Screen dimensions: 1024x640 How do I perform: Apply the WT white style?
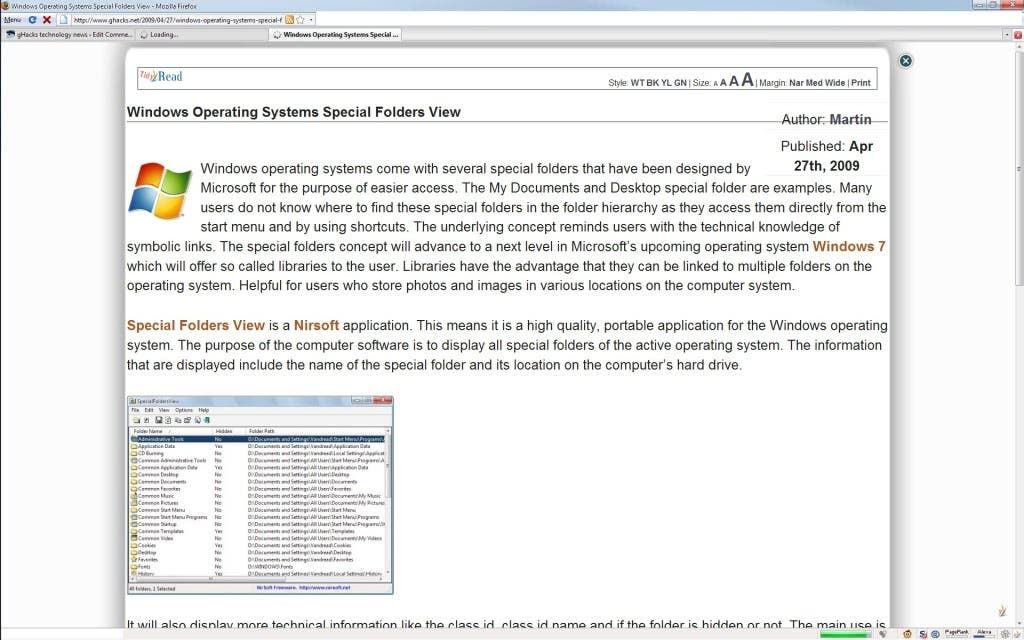point(637,83)
